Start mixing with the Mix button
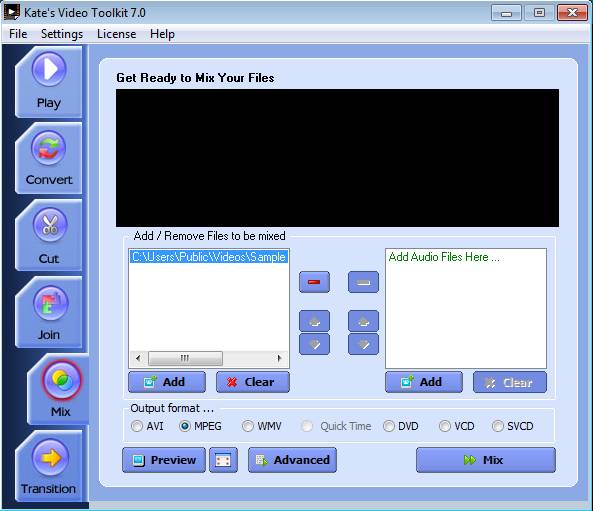The image size is (593, 511). point(486,460)
